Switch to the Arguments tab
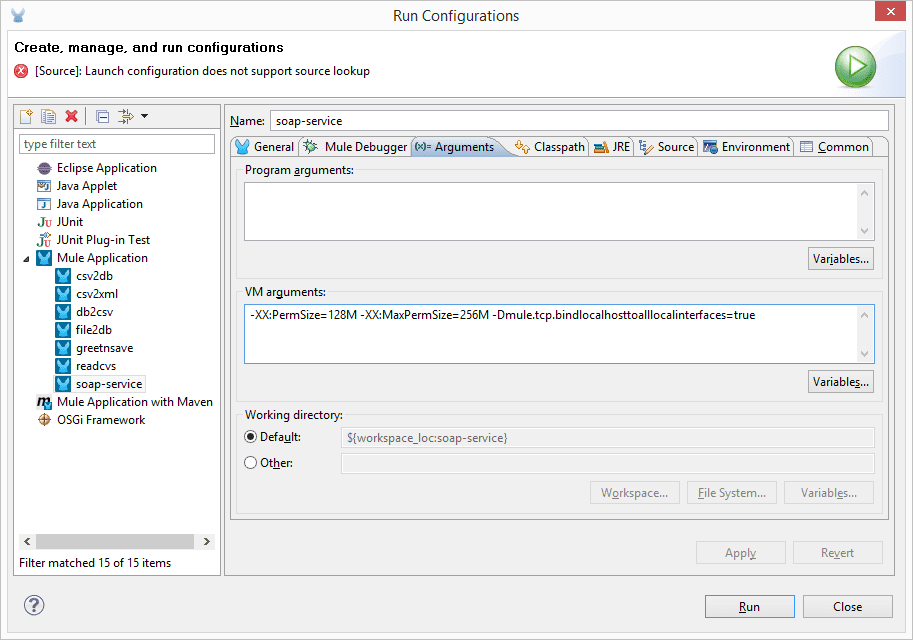This screenshot has height=640, width=913. click(x=455, y=147)
